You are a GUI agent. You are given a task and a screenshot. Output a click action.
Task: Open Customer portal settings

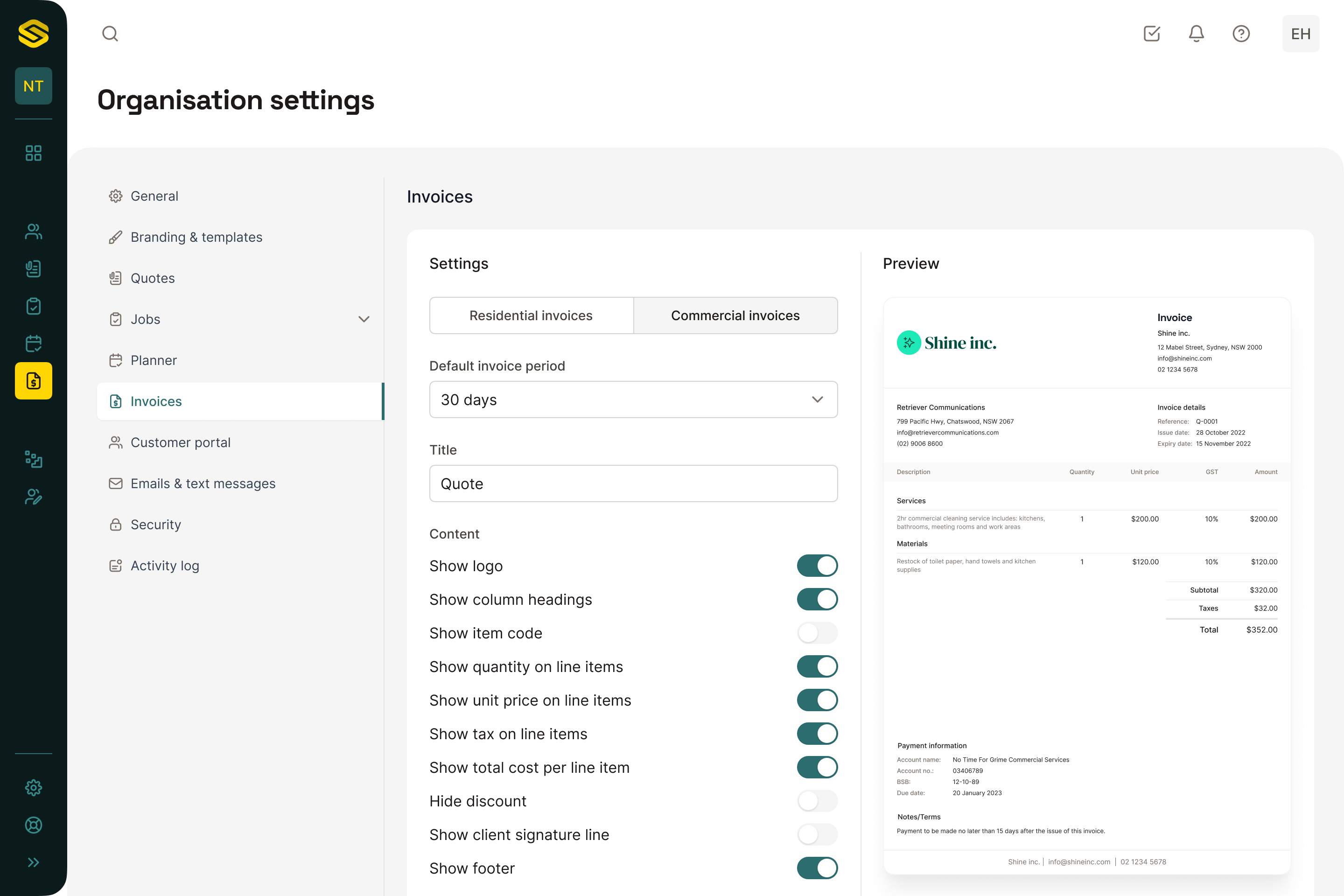click(180, 442)
